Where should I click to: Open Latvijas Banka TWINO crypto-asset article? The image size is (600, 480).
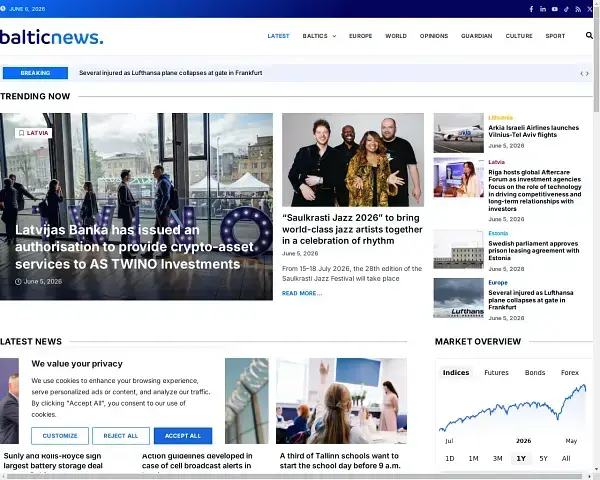coord(134,247)
